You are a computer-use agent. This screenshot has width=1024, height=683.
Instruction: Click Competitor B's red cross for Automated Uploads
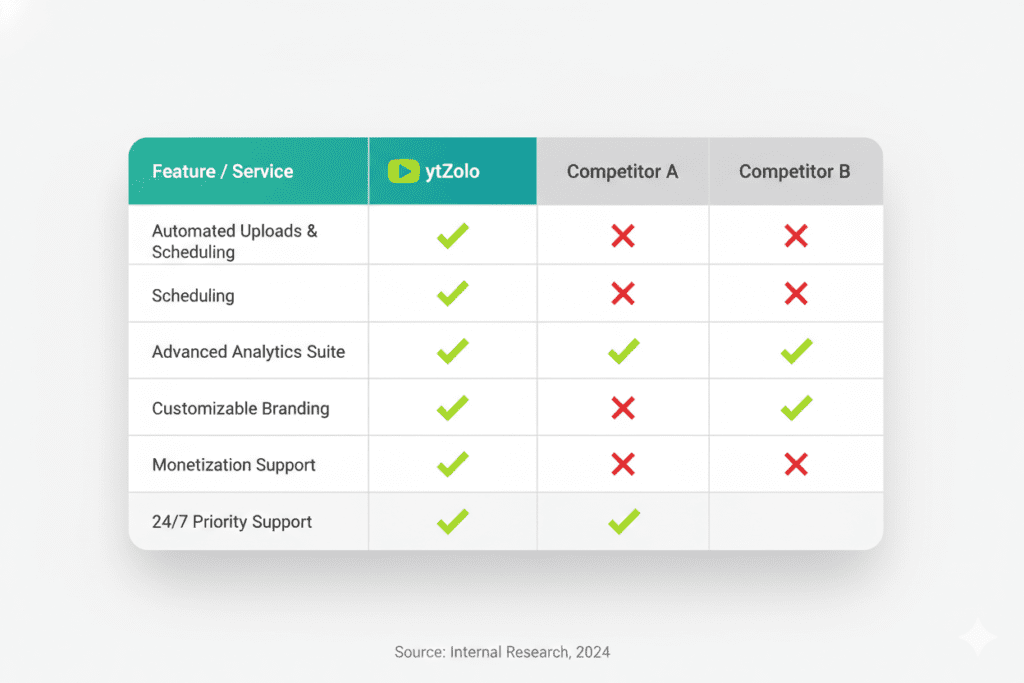tap(796, 236)
